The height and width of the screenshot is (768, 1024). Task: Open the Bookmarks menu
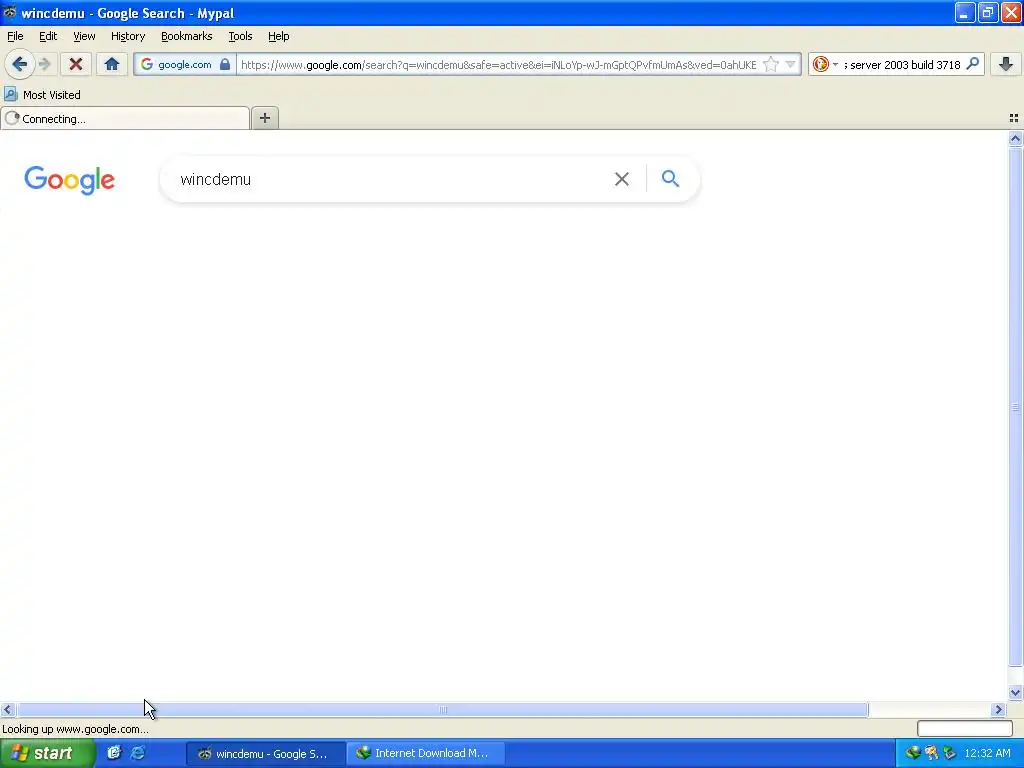[187, 36]
